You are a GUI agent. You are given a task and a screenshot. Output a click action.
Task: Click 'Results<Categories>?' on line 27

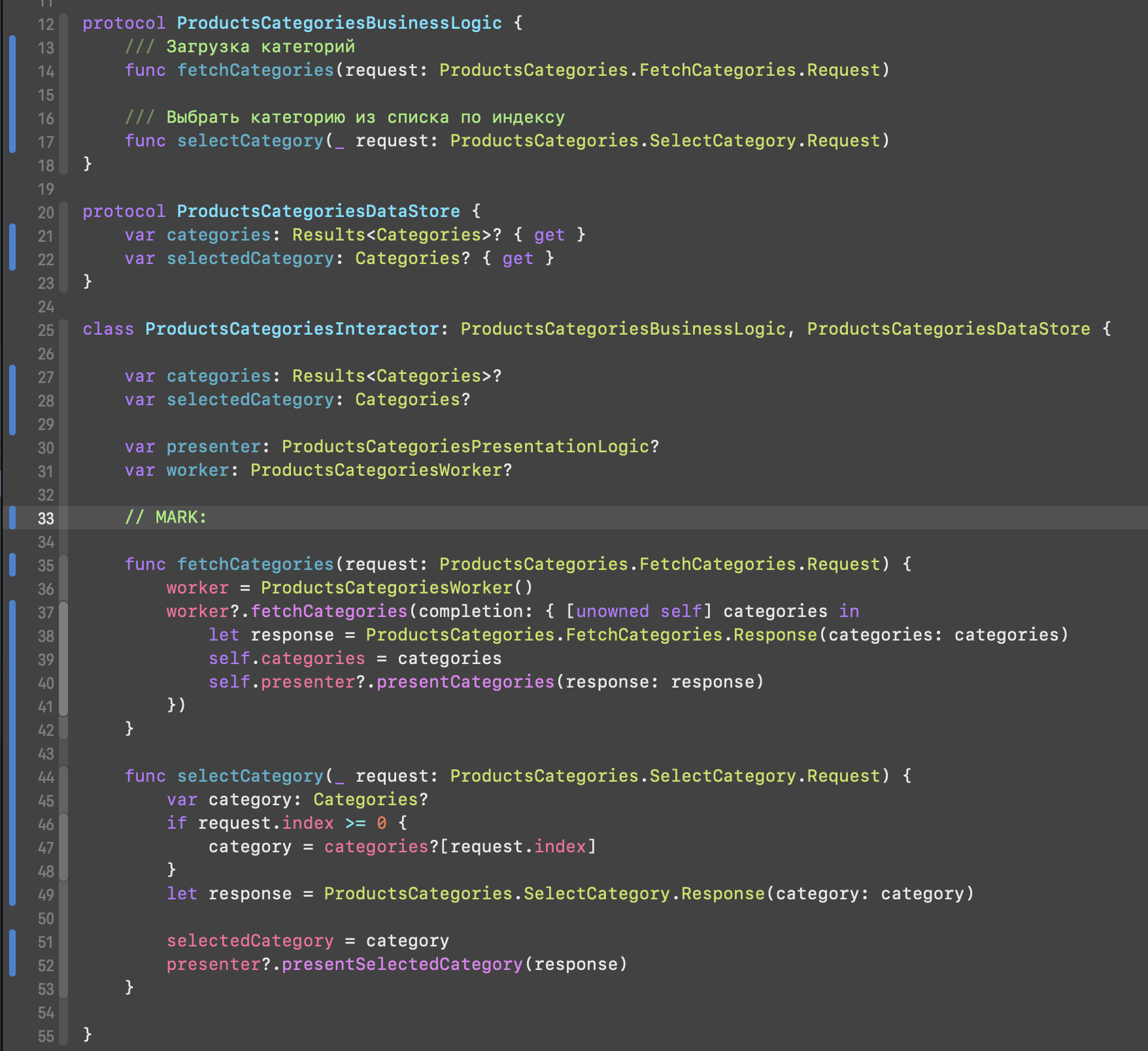(x=397, y=376)
